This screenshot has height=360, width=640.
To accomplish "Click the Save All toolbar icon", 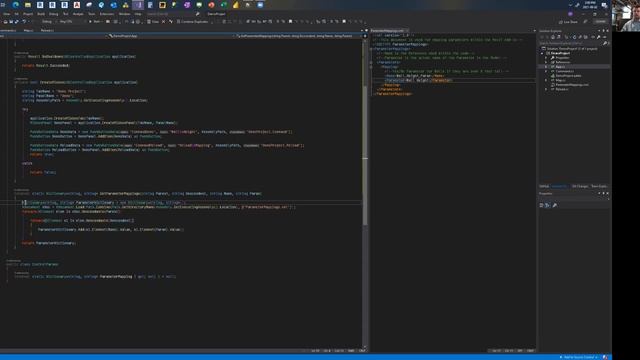I will (x=17, y=22).
